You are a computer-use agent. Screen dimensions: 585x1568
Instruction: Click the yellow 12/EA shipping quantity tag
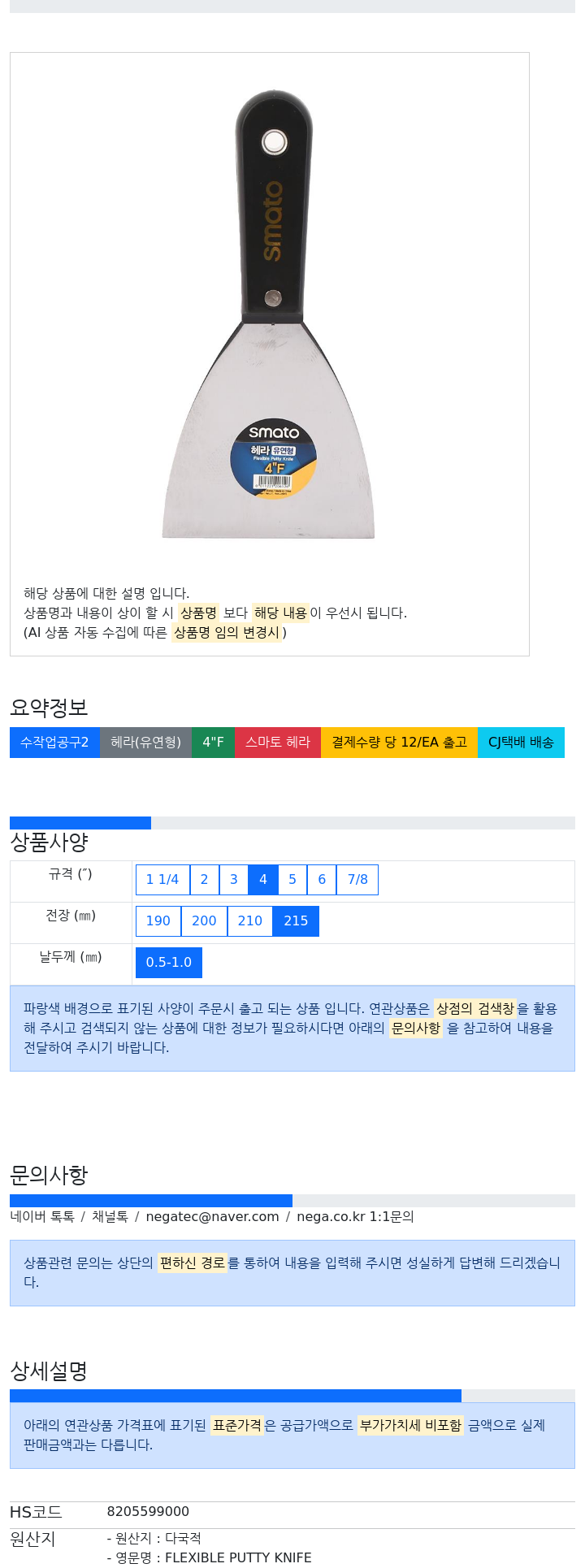(x=400, y=742)
